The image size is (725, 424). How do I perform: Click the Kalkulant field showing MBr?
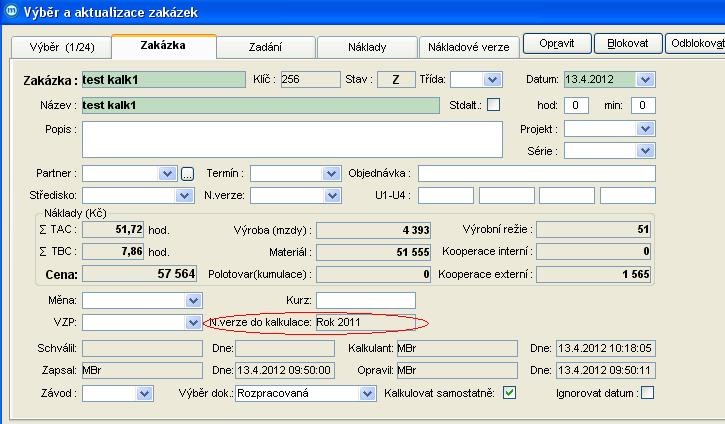click(x=457, y=349)
